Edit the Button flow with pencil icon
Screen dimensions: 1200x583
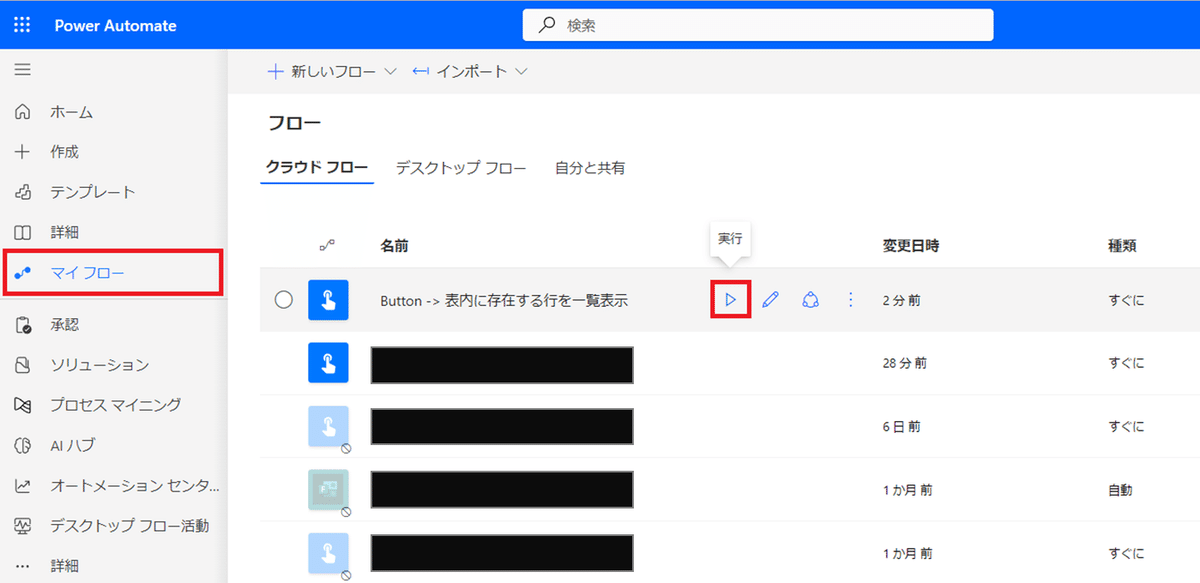770,299
